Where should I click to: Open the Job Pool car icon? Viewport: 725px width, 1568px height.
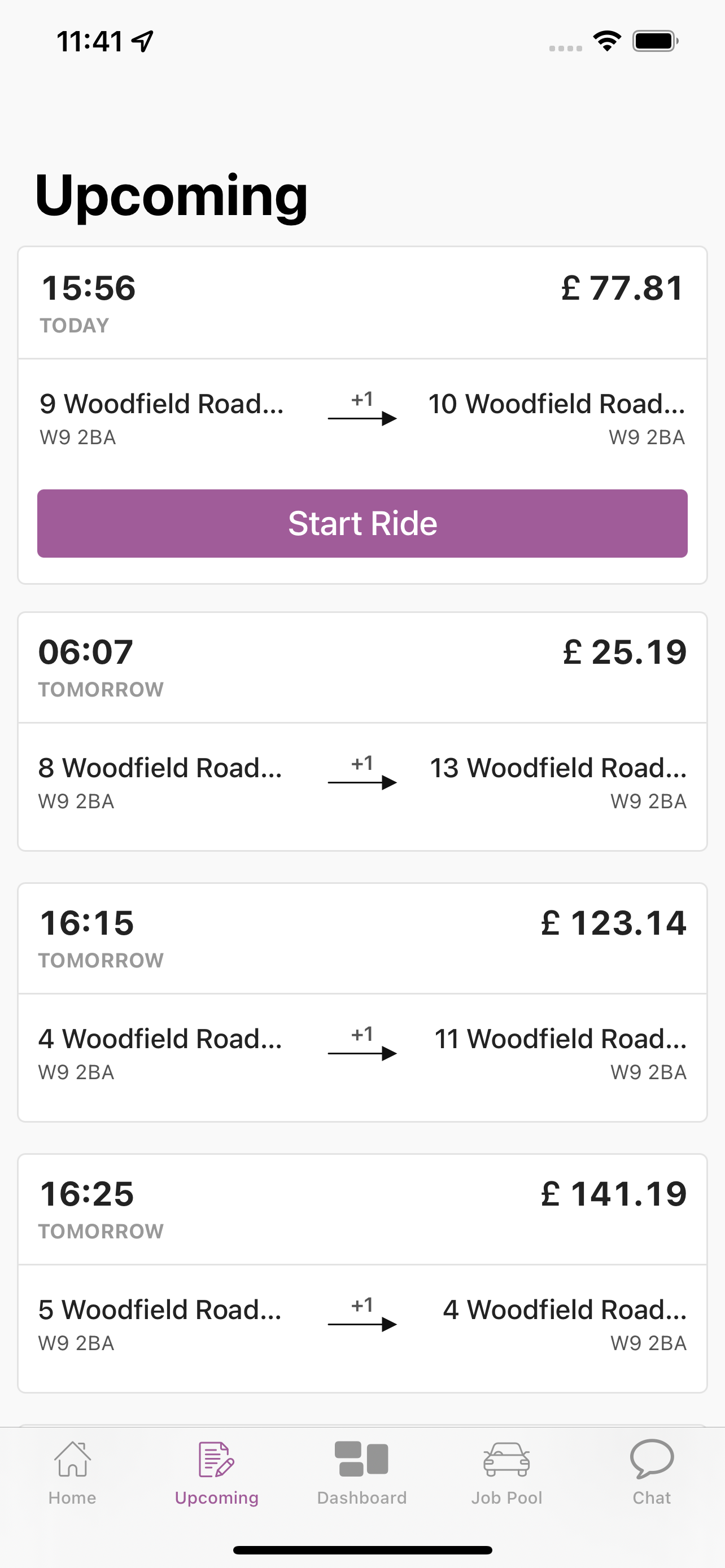click(506, 1459)
